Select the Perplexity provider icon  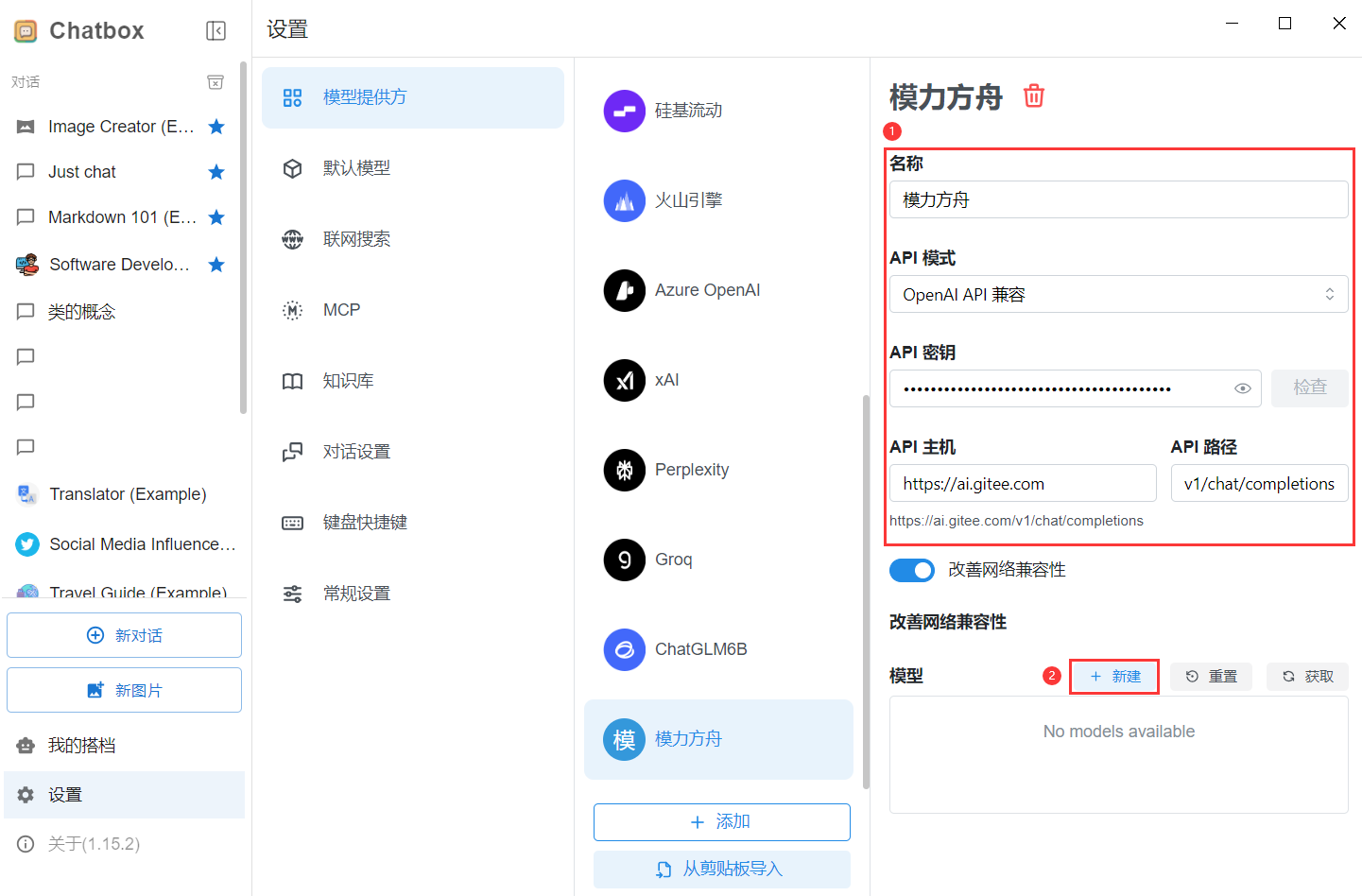click(624, 470)
